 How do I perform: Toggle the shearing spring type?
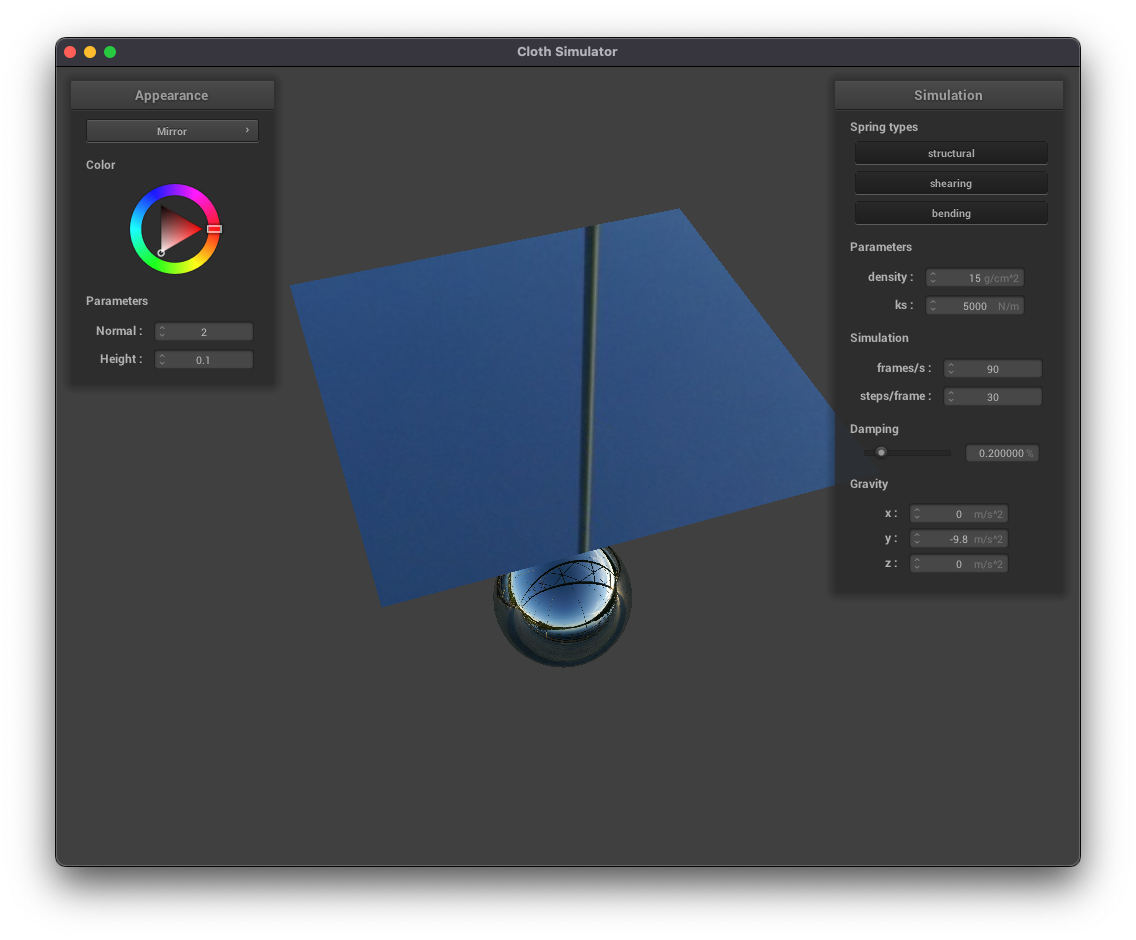(951, 183)
